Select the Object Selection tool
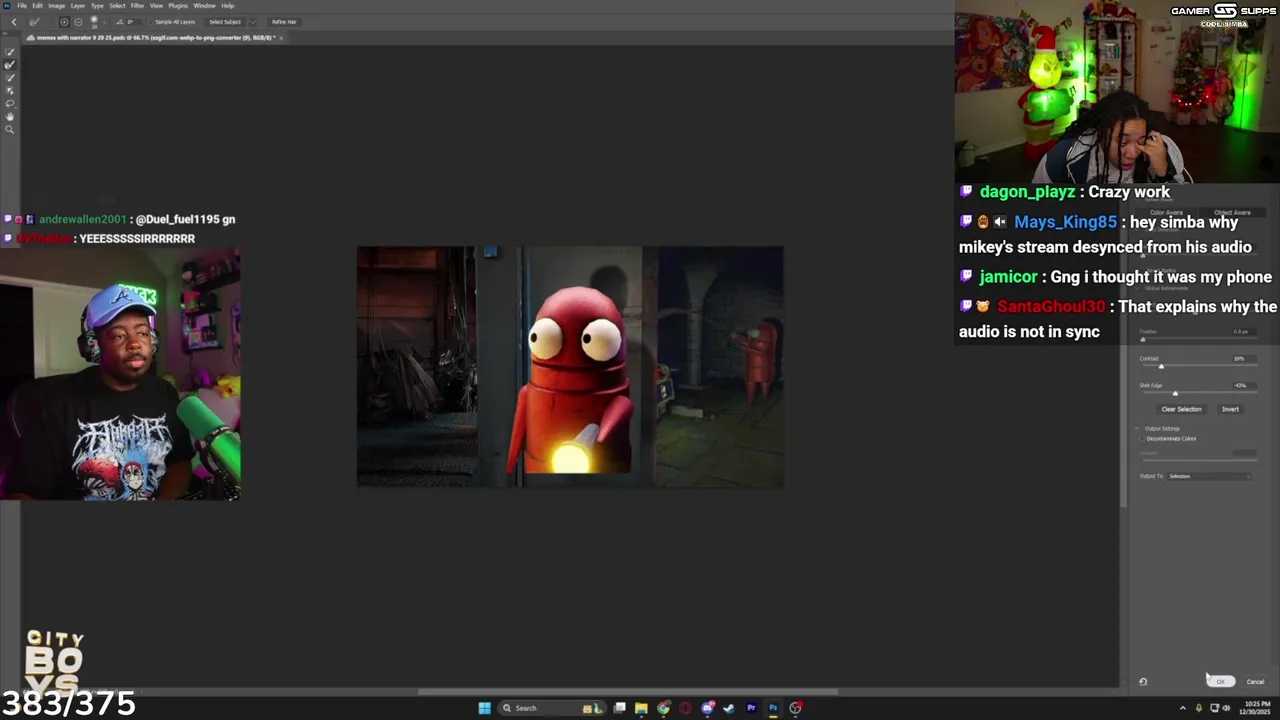Screen dimensions: 1280x720 click(x=10, y=91)
